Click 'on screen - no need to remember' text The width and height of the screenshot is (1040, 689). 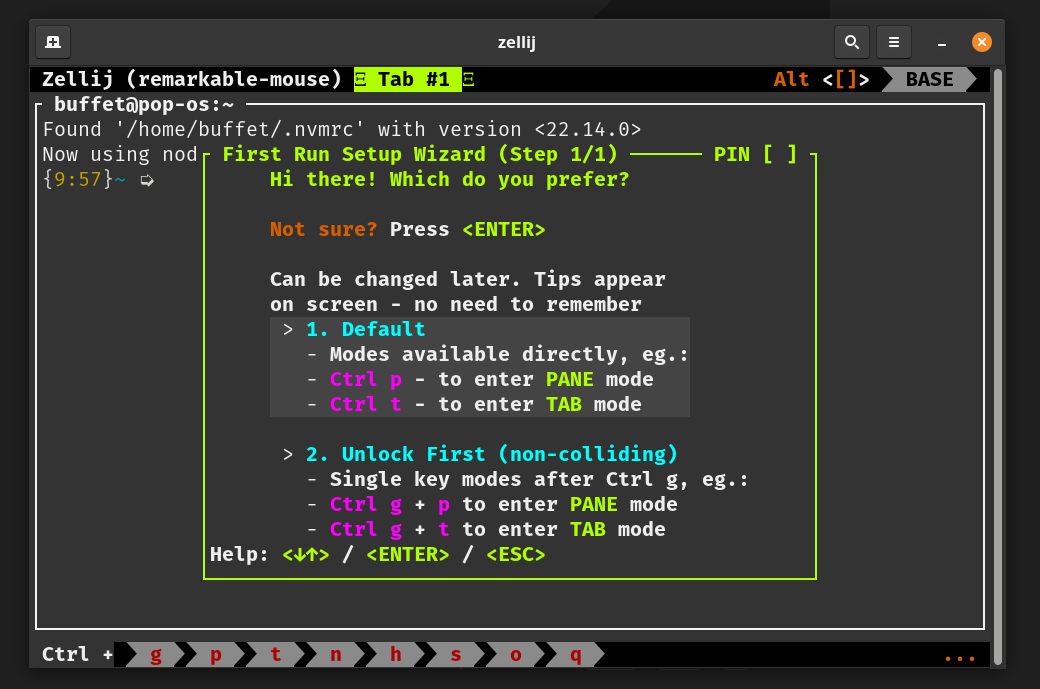[x=456, y=304]
